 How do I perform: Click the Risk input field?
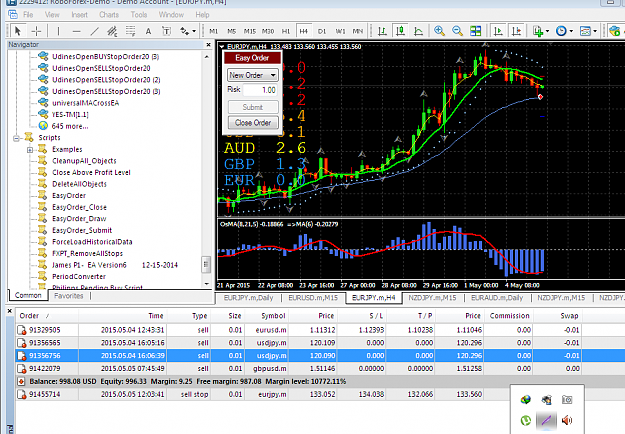pos(261,90)
